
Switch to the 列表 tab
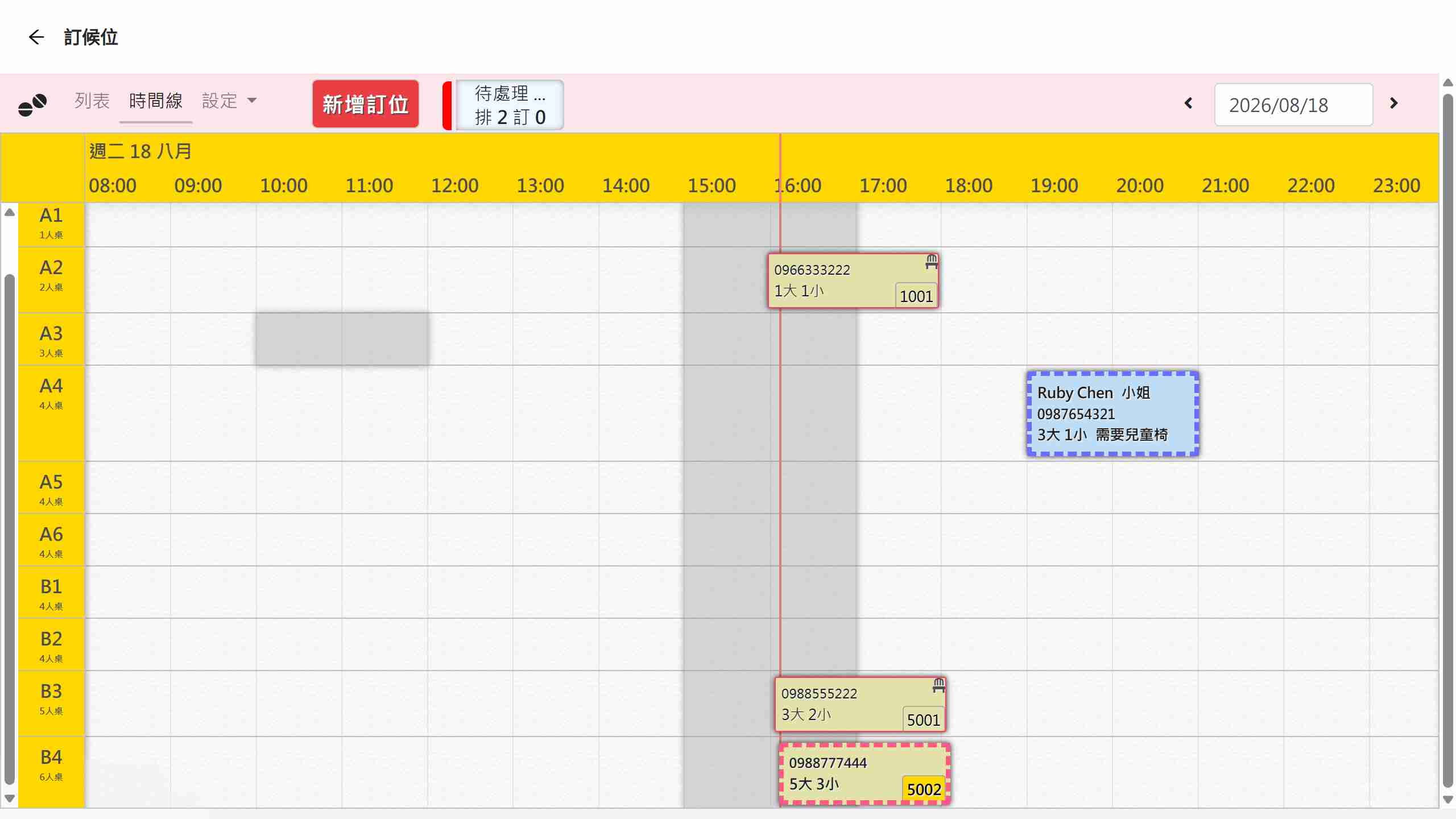pyautogui.click(x=92, y=101)
